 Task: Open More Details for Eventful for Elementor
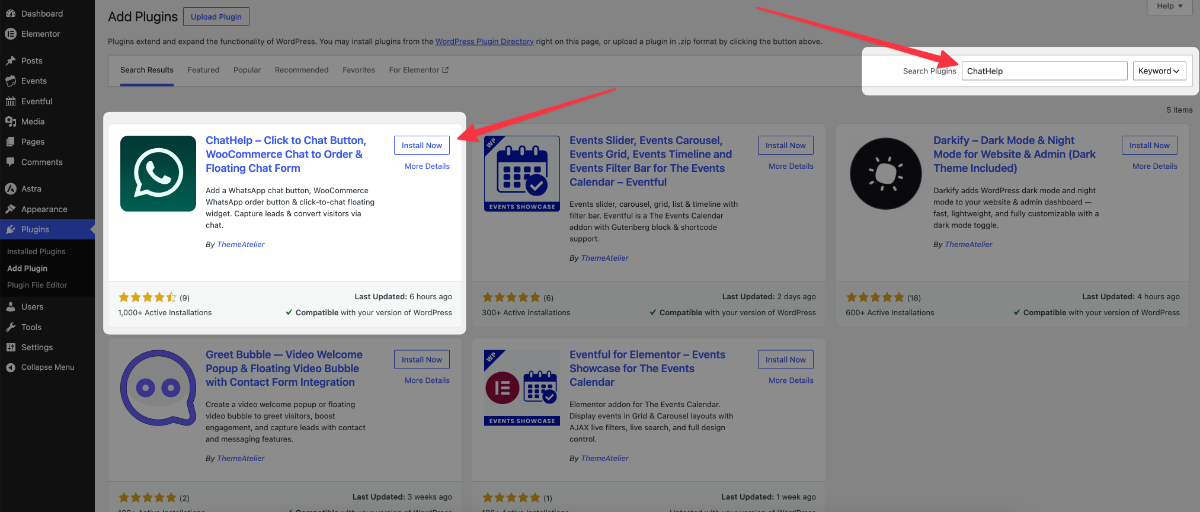point(791,381)
